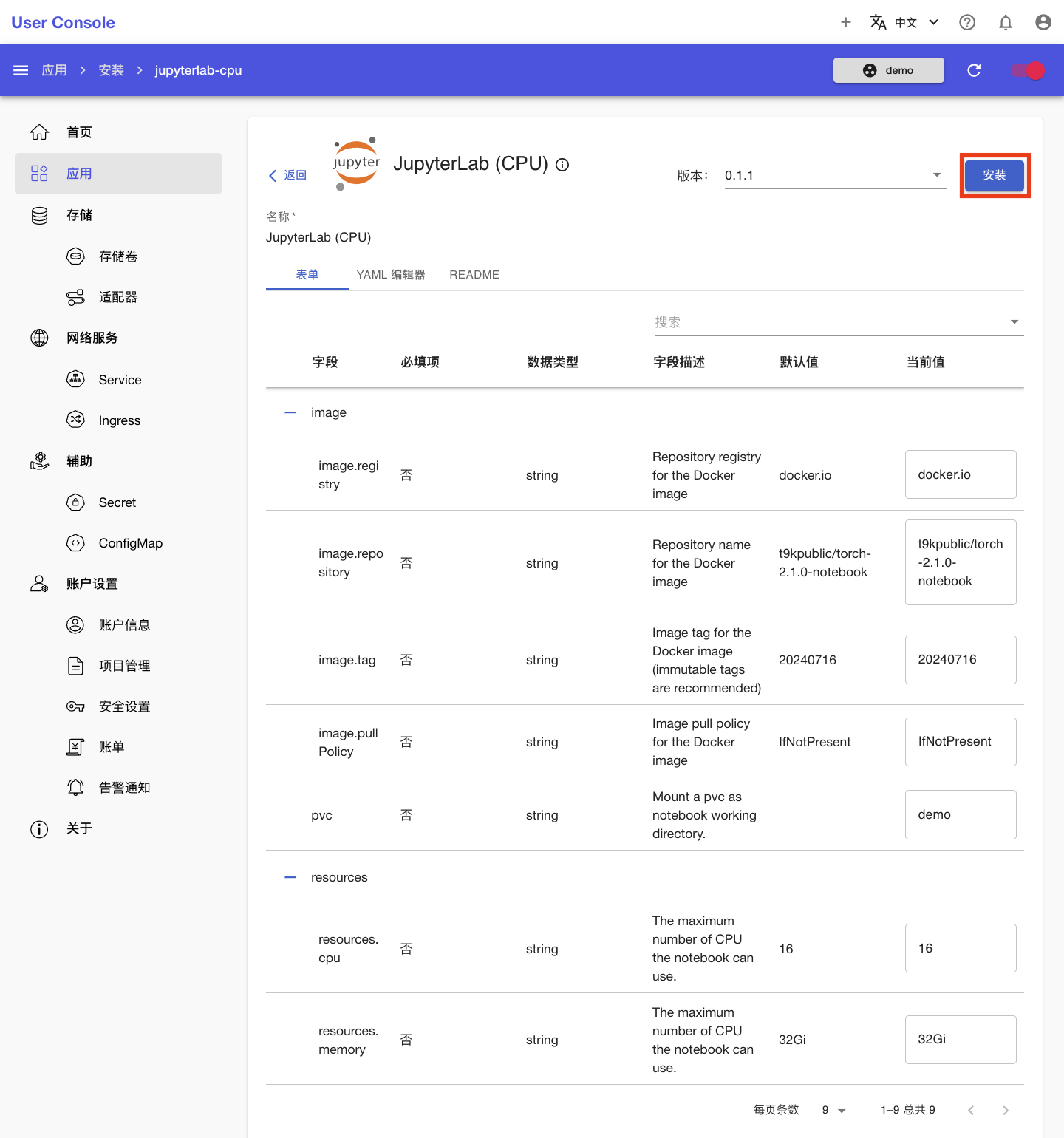This screenshot has width=1064, height=1138.
Task: Open the 搜索 field dropdown arrow
Action: click(1014, 321)
